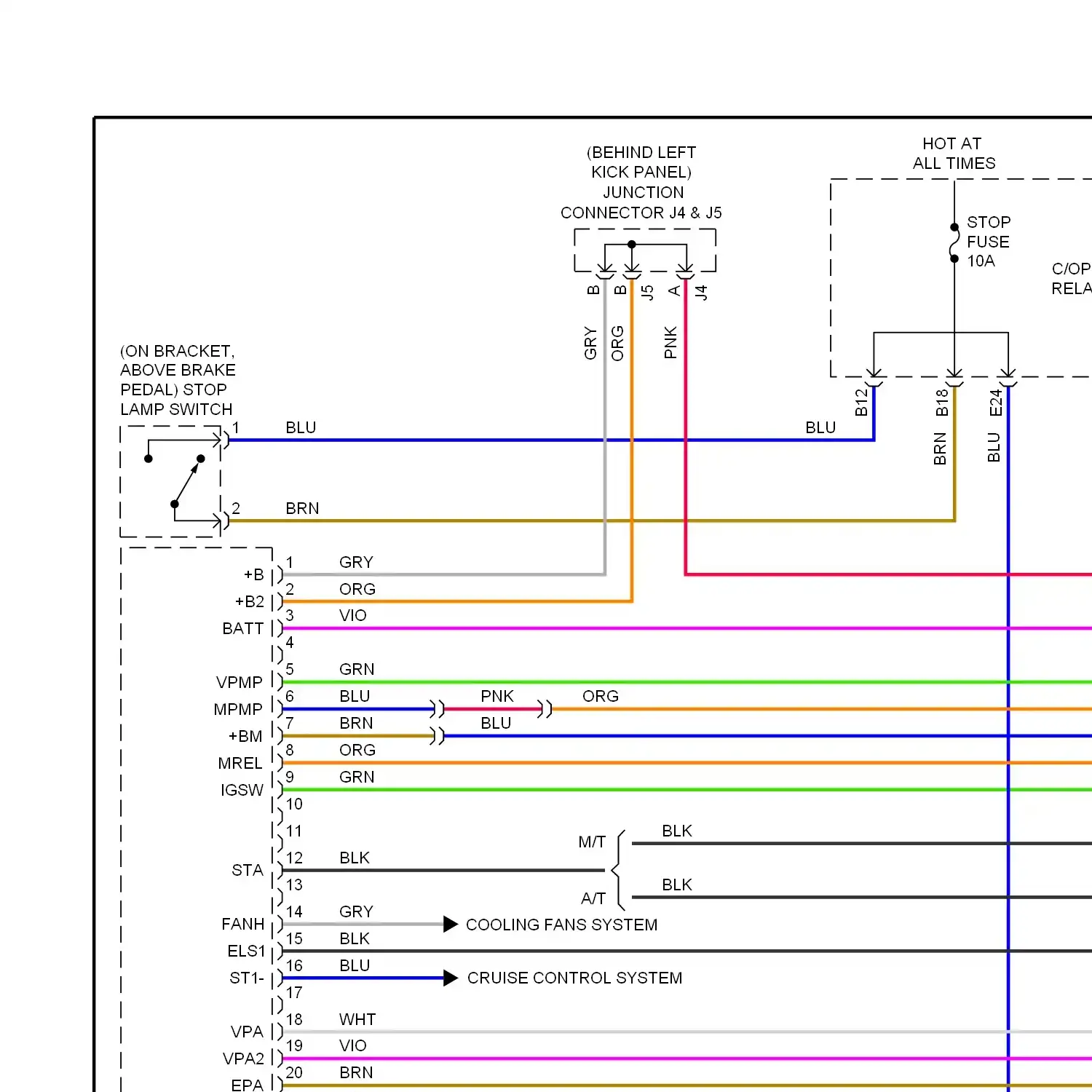This screenshot has width=1092, height=1092.
Task: Select the MREL pin label
Action: coord(240,764)
